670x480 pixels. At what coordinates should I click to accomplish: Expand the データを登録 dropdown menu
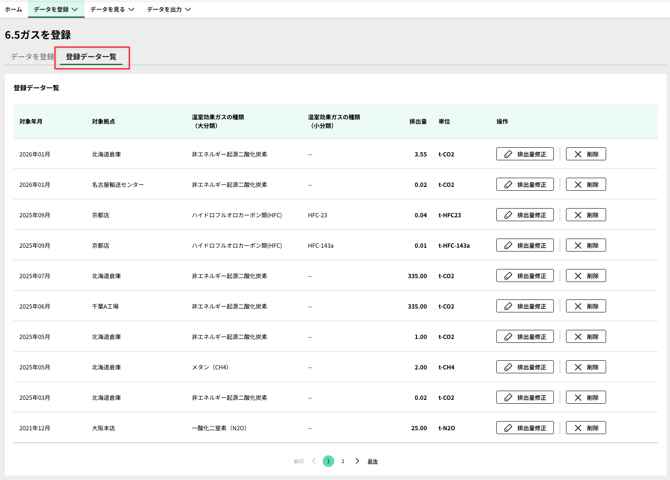(56, 9)
